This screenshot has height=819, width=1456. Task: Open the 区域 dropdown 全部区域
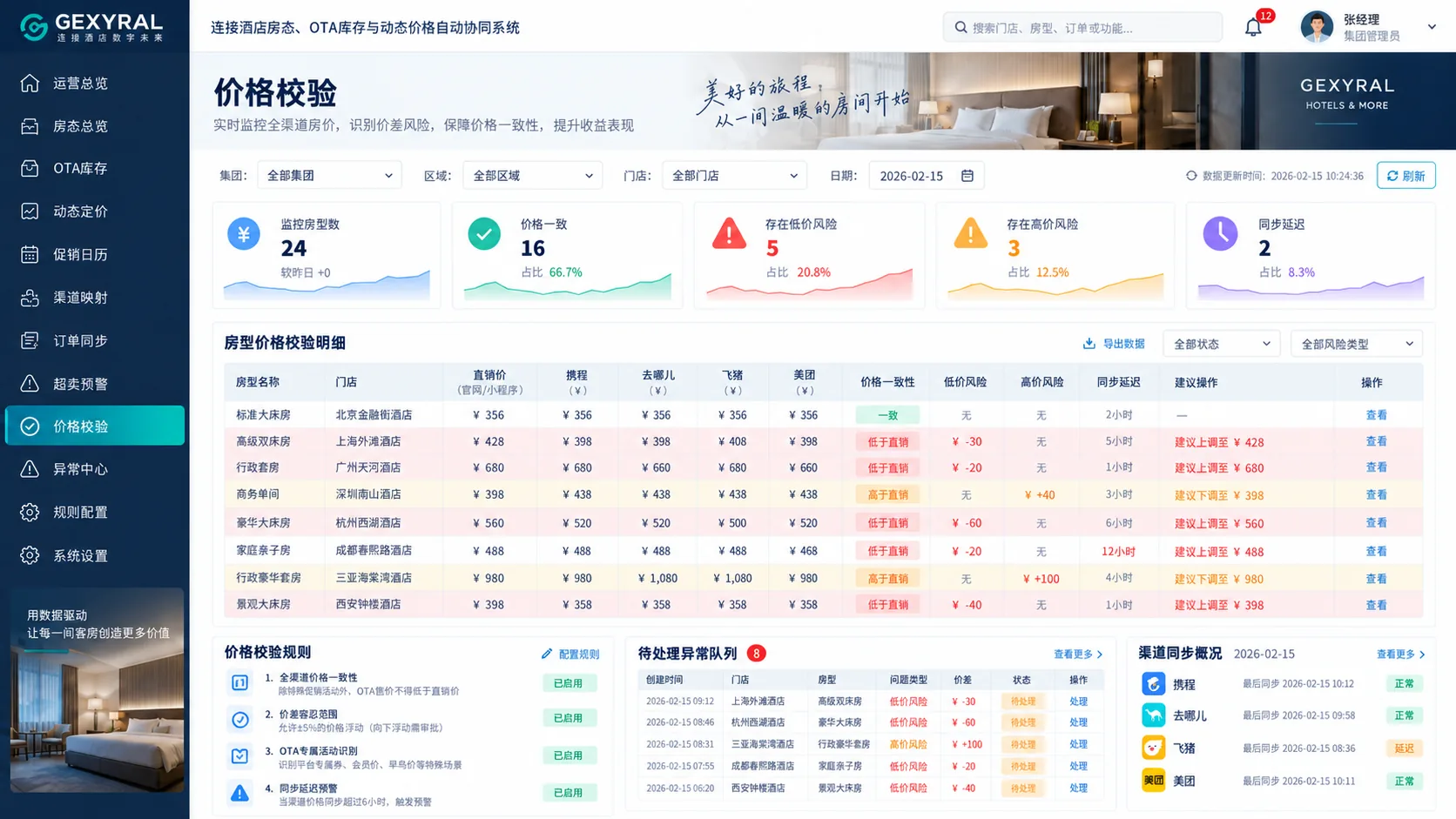tap(533, 176)
